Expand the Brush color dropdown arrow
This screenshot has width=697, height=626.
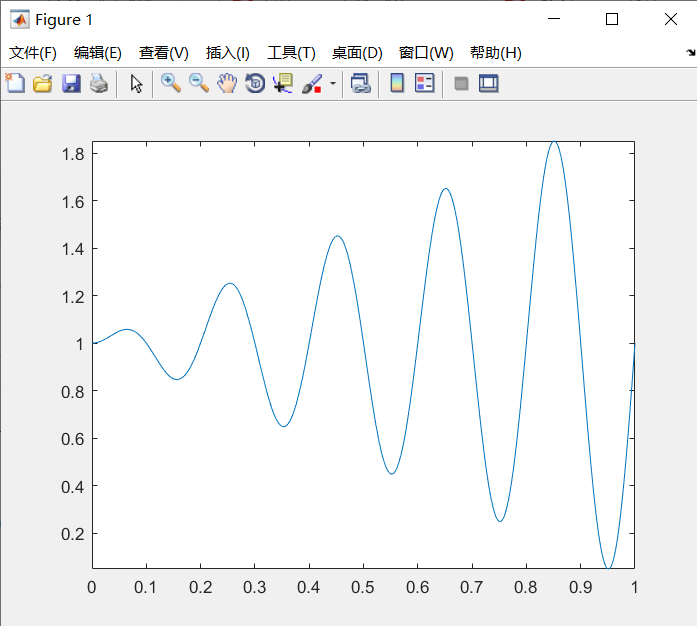click(x=333, y=83)
